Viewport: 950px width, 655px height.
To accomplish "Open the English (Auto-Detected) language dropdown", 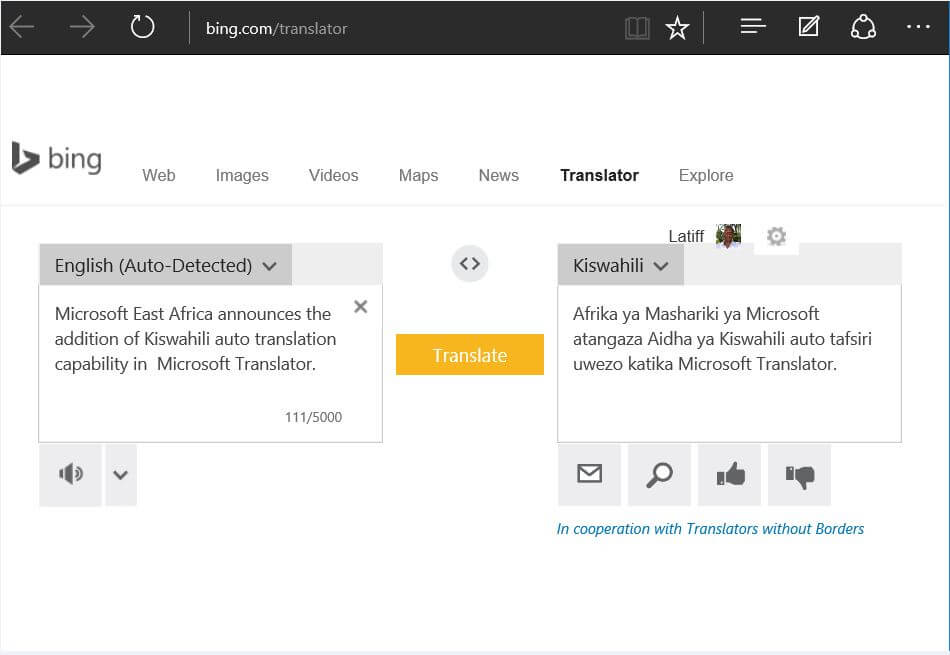I will click(x=165, y=264).
